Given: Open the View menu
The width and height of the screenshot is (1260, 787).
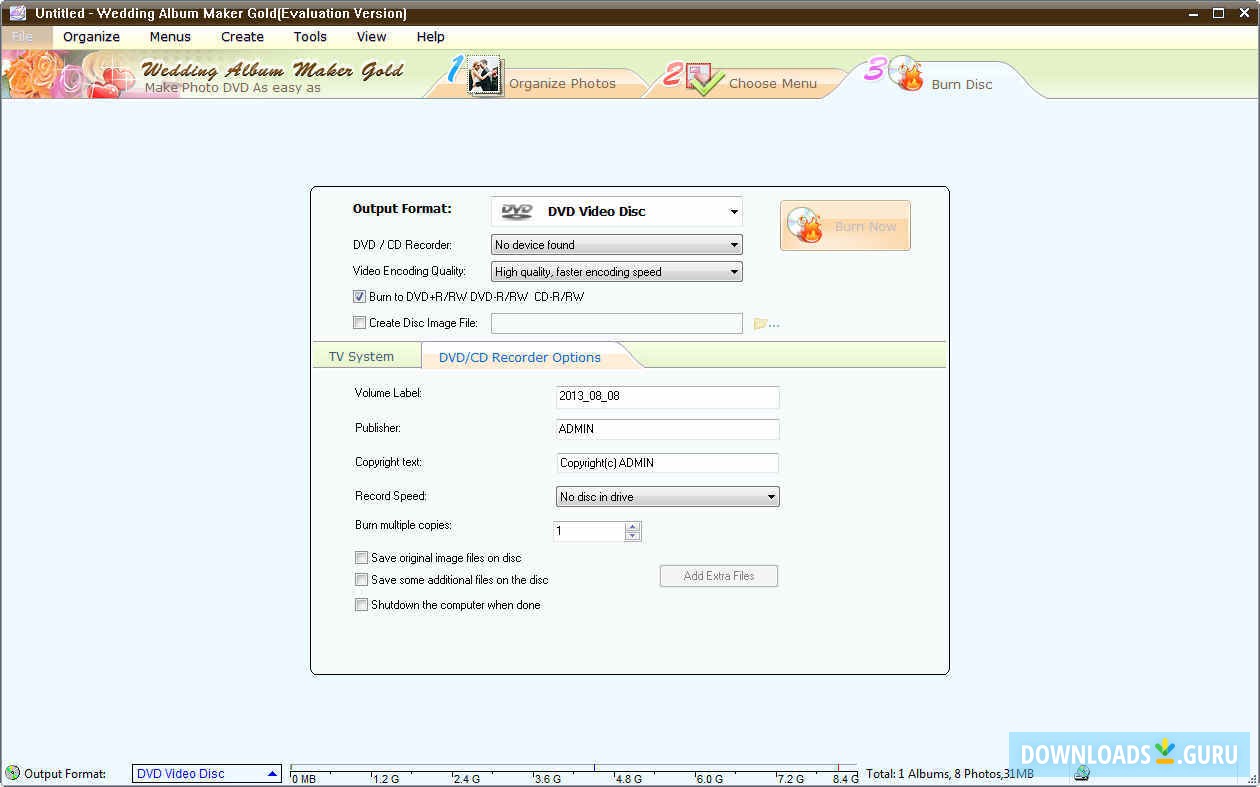Looking at the screenshot, I should point(371,37).
